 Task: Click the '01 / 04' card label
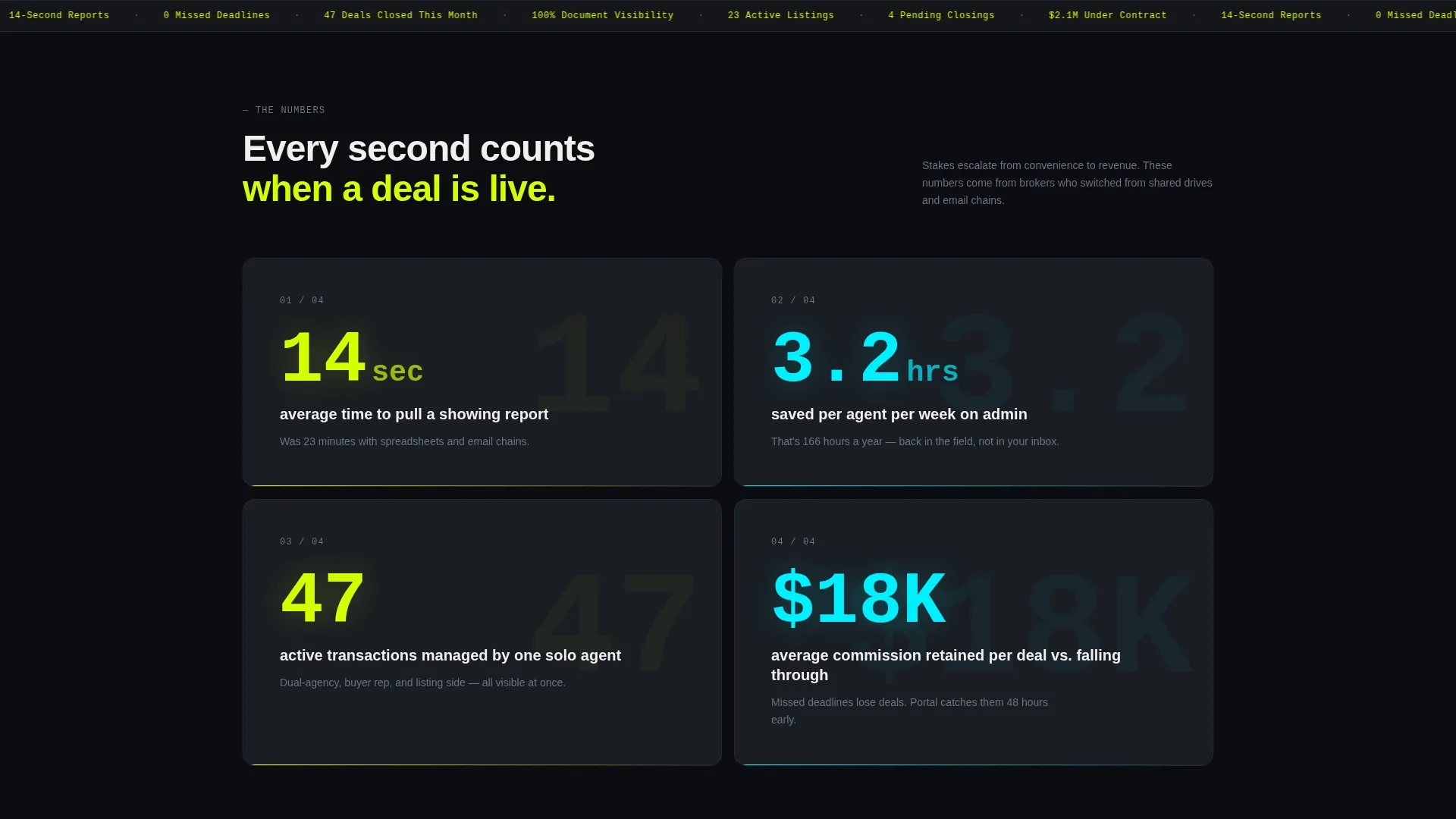click(x=302, y=300)
